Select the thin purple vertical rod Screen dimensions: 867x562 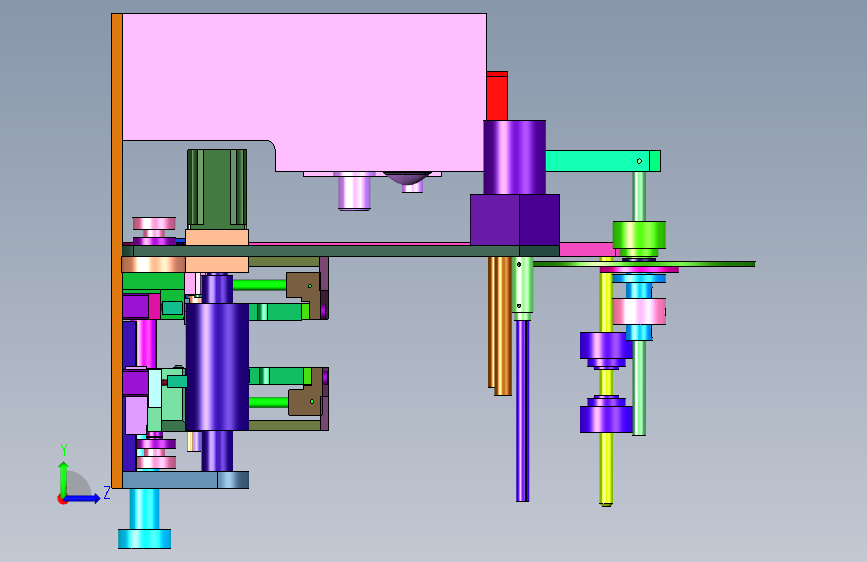click(523, 411)
